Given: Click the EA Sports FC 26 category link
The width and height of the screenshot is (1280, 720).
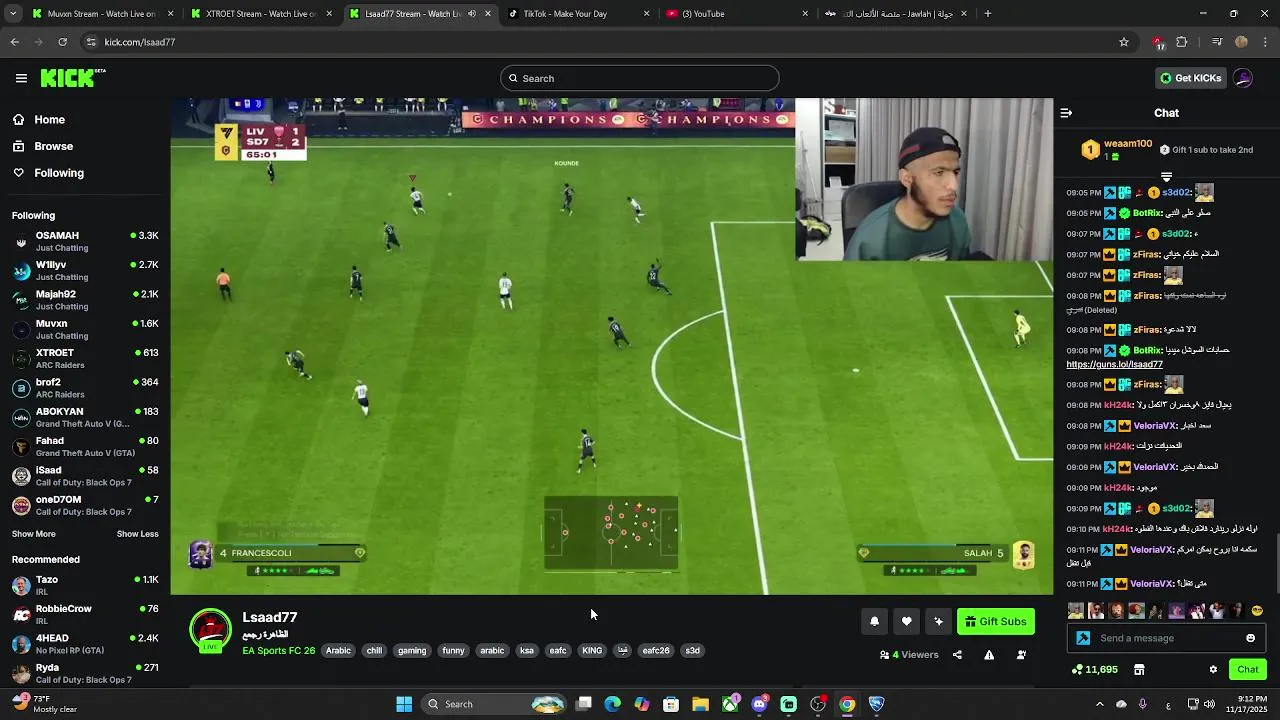Looking at the screenshot, I should 278,651.
